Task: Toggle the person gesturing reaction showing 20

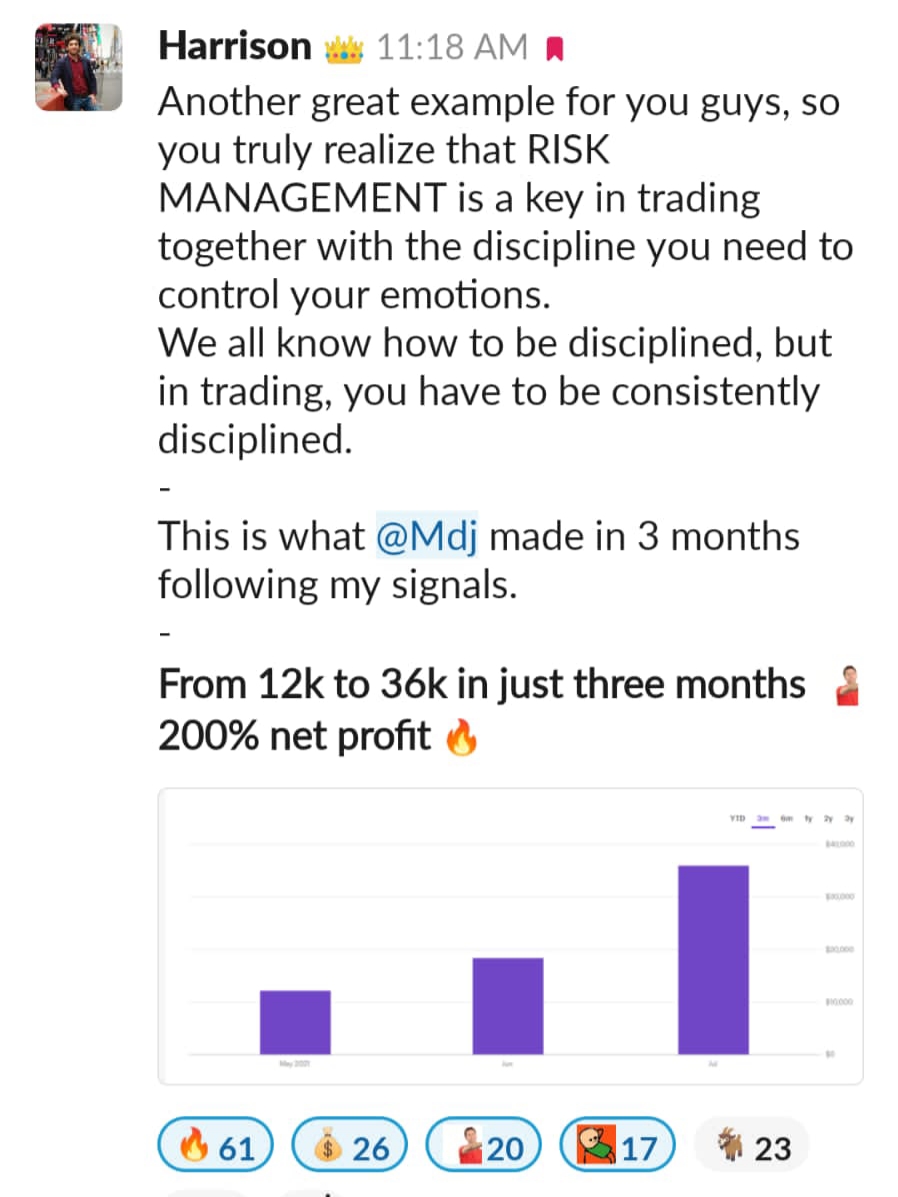Action: (483, 1144)
